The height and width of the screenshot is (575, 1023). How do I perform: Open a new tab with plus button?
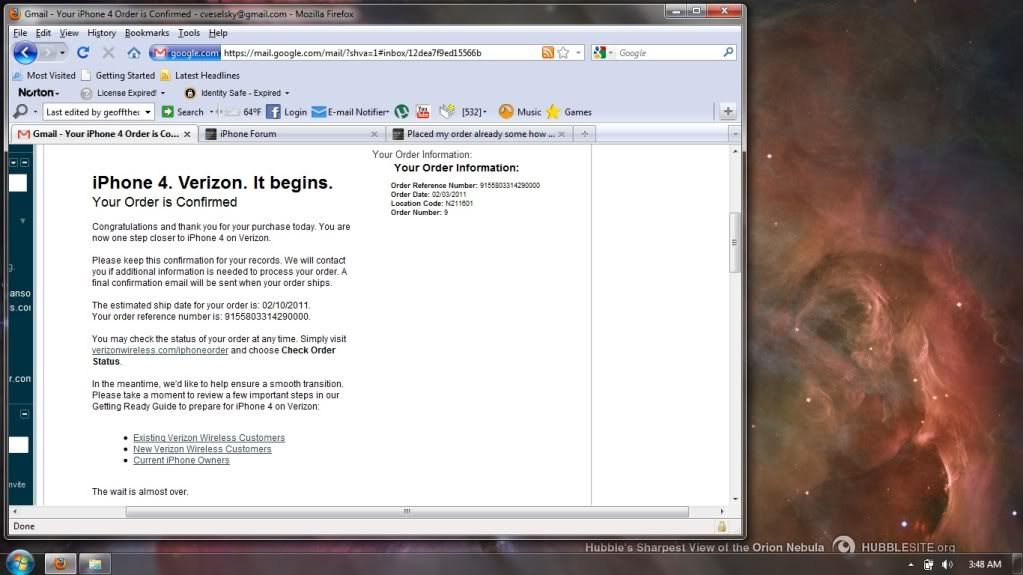[585, 134]
